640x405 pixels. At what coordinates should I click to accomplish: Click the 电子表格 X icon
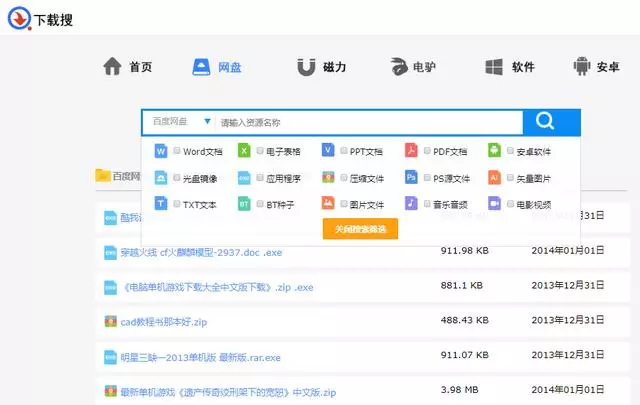click(x=244, y=151)
